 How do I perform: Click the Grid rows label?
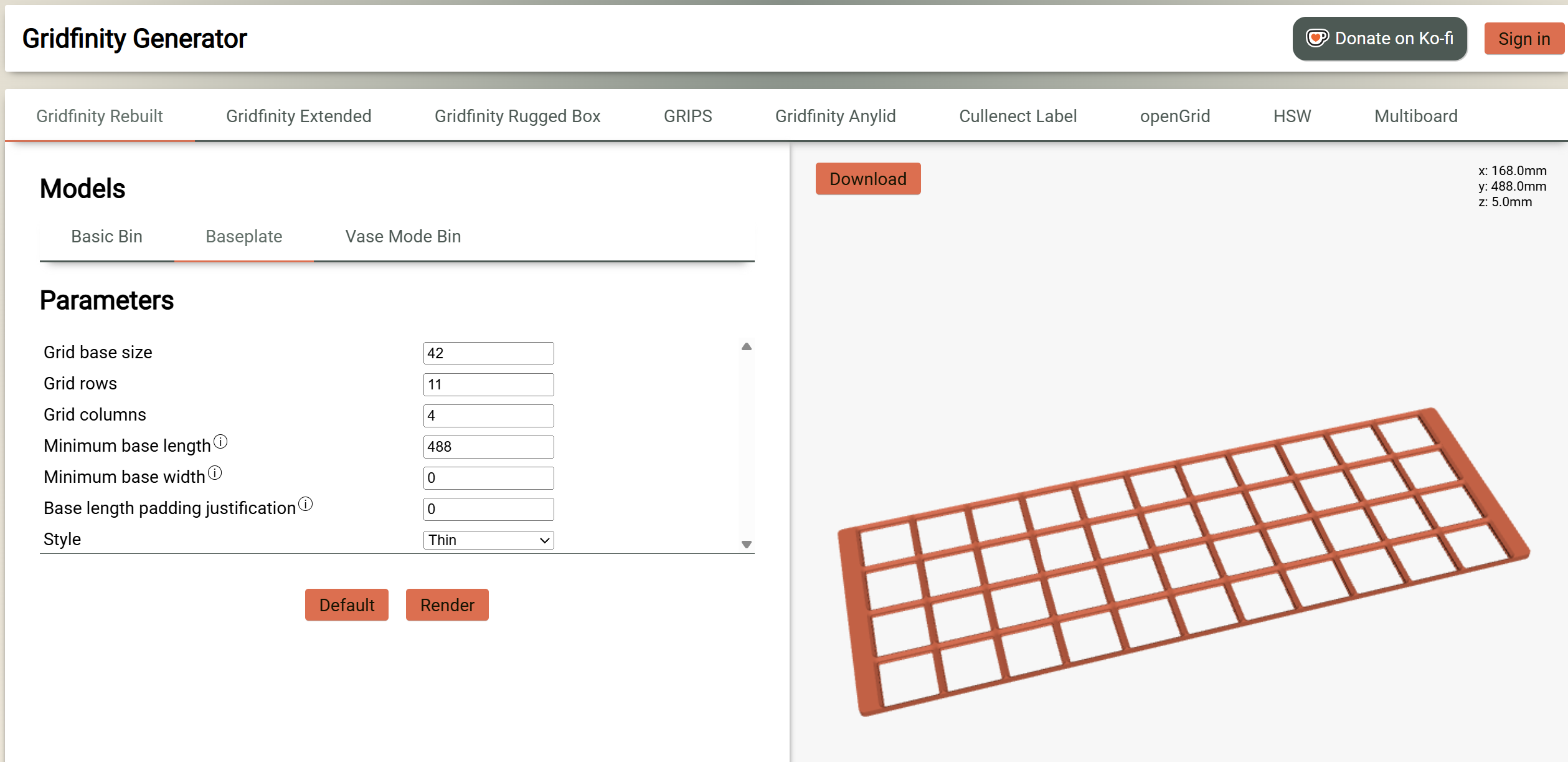click(x=80, y=383)
